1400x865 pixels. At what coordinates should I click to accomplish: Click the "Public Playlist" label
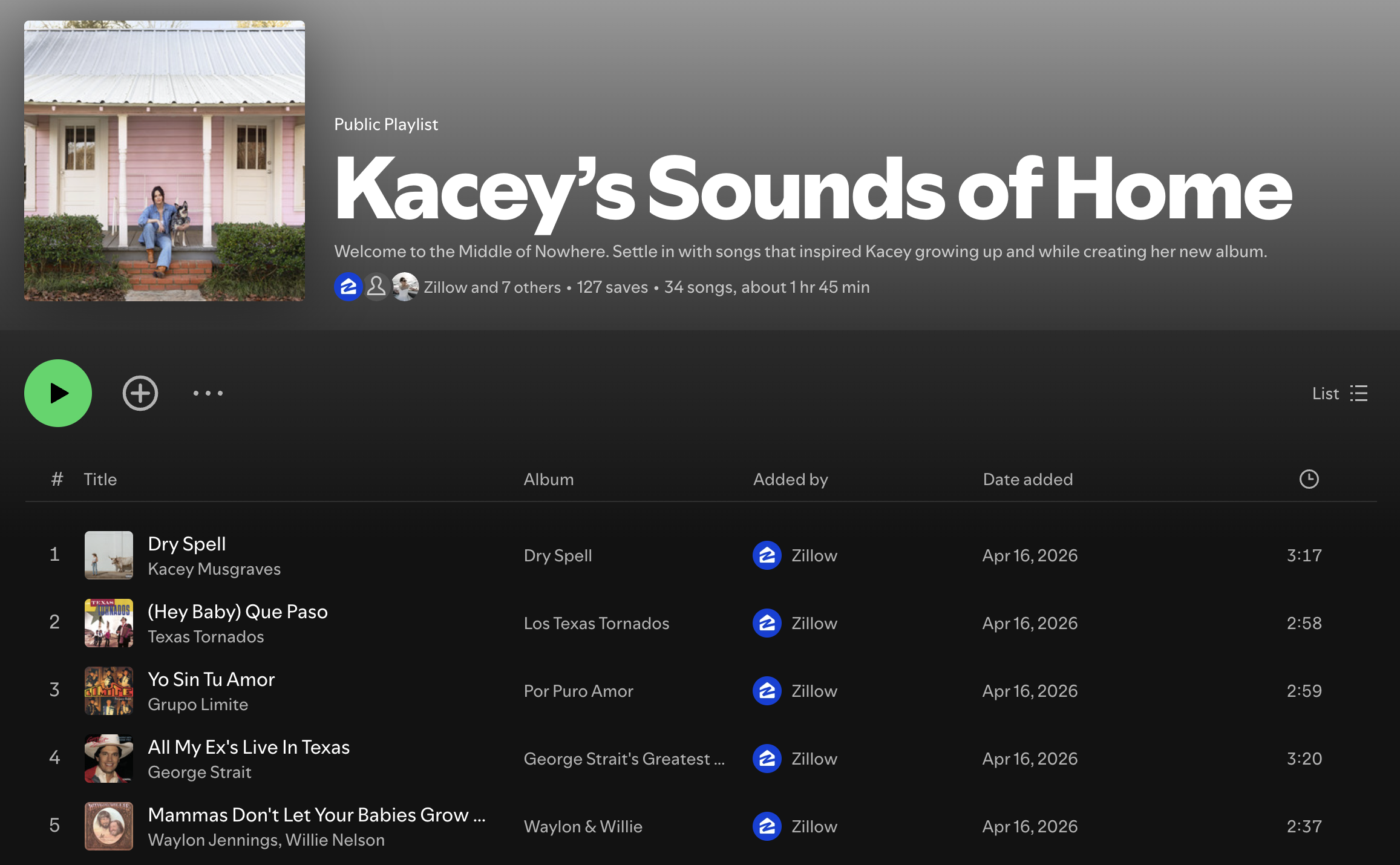coord(386,125)
